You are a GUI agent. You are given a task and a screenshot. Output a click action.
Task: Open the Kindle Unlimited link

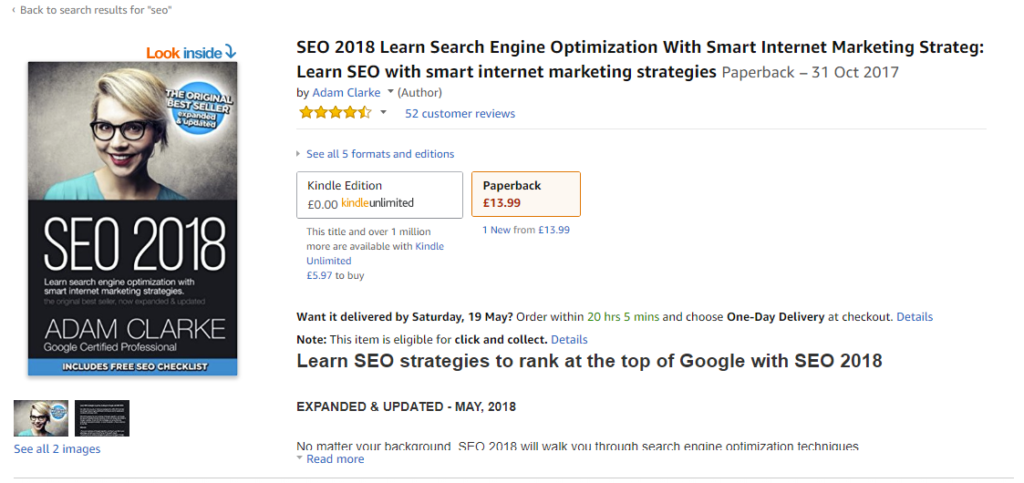tap(375, 253)
